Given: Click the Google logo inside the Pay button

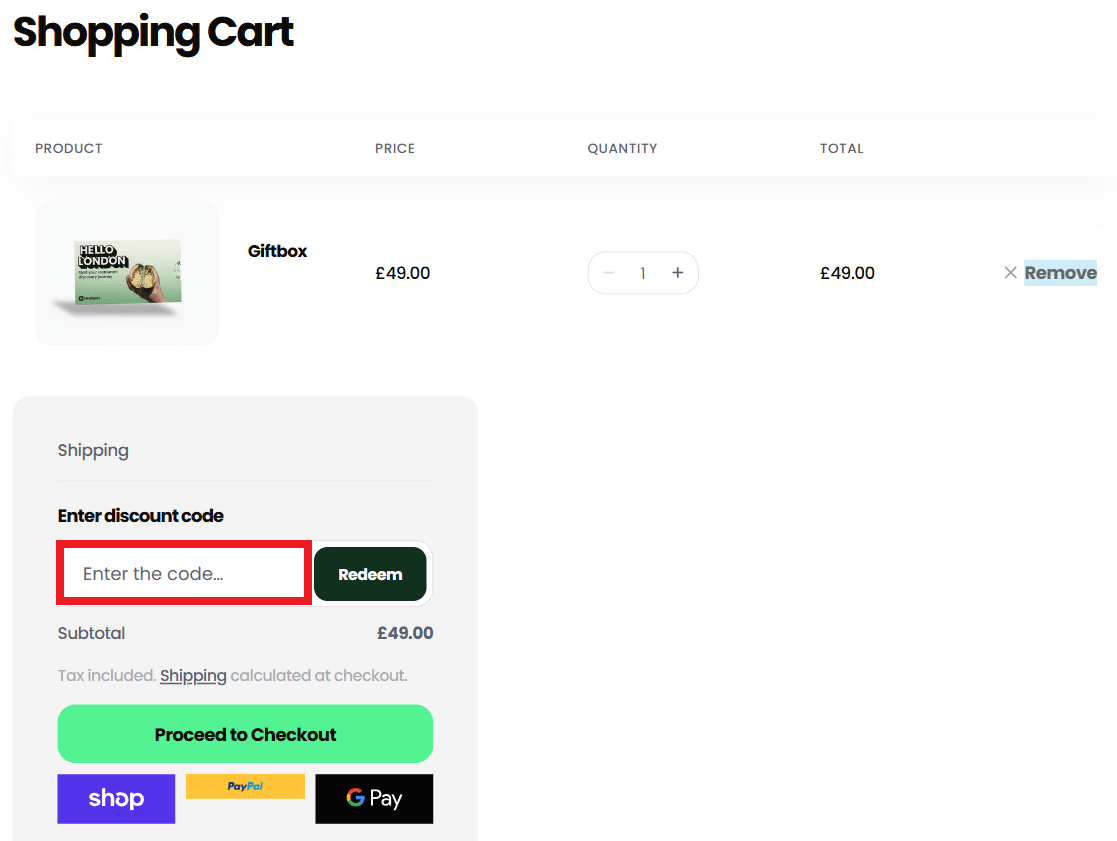Looking at the screenshot, I should pos(355,798).
